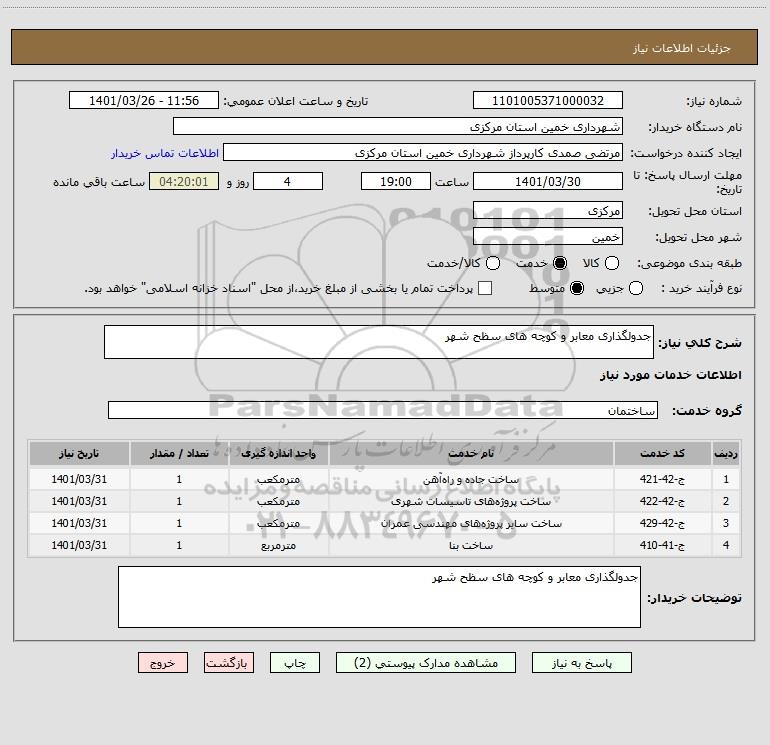
Task: Click service name ساخت پروژه‌های تاسیسات شهری
Action: (471, 501)
